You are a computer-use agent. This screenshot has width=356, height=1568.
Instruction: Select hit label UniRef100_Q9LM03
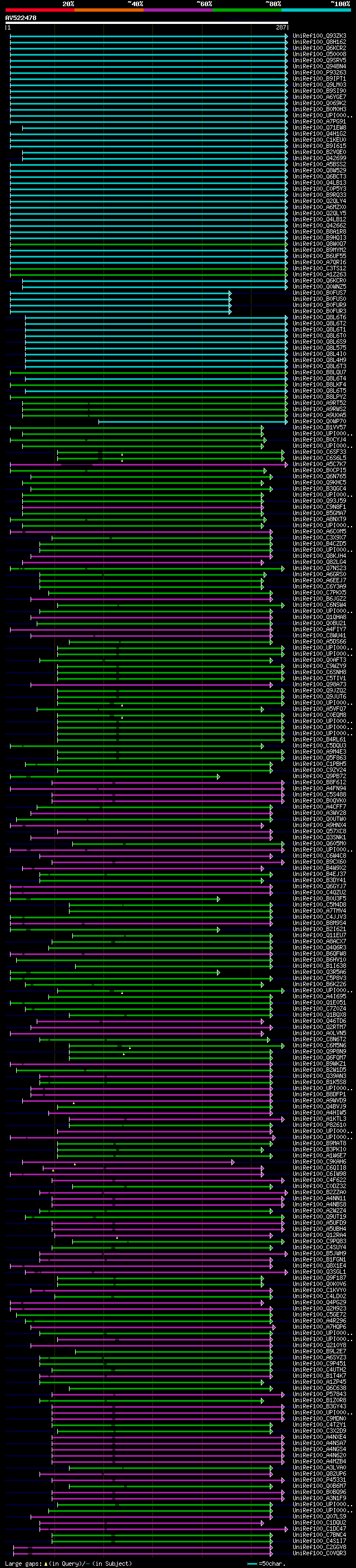pyautogui.click(x=319, y=85)
